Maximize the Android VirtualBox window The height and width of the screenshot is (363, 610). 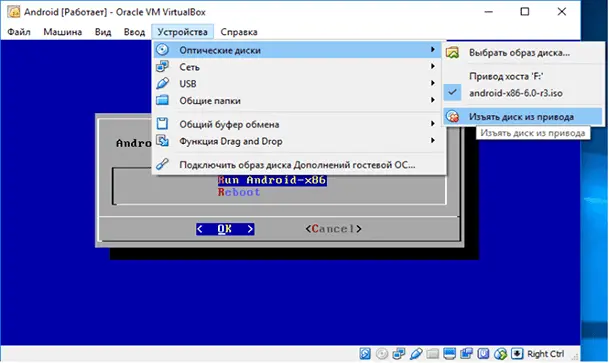pos(525,12)
